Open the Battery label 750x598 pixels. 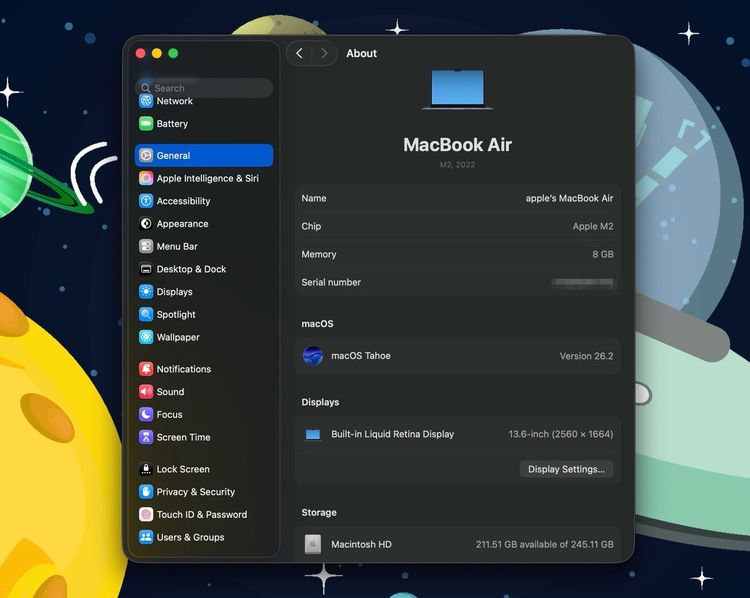pyautogui.click(x=172, y=124)
